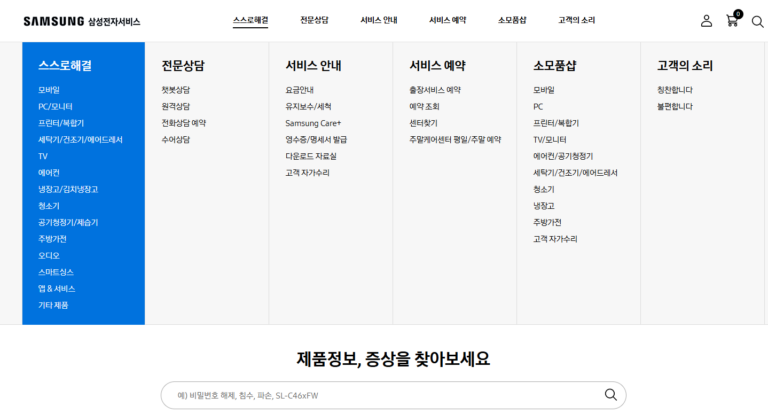
Task: Click the 고객의 소리 column heading
Action: click(x=685, y=65)
